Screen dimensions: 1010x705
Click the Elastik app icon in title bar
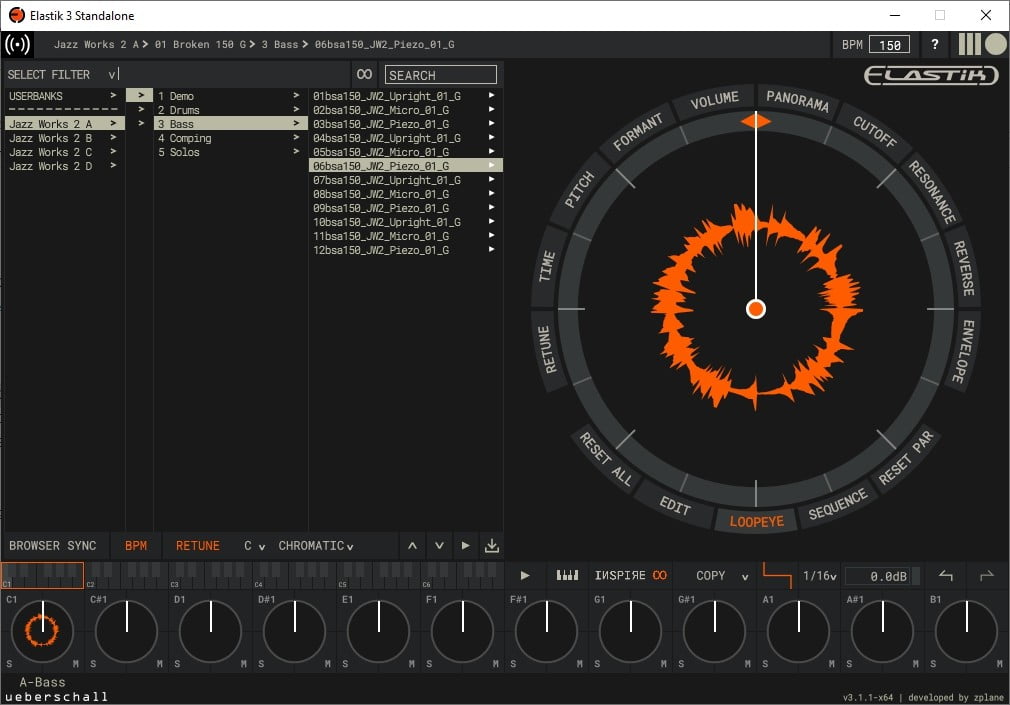click(x=16, y=15)
